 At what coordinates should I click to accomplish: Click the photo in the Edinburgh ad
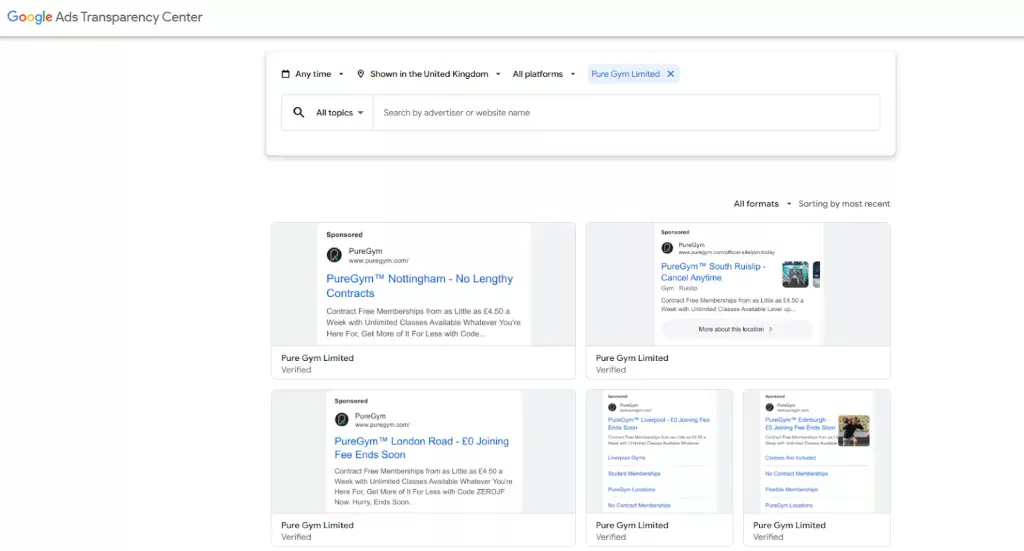coord(854,431)
